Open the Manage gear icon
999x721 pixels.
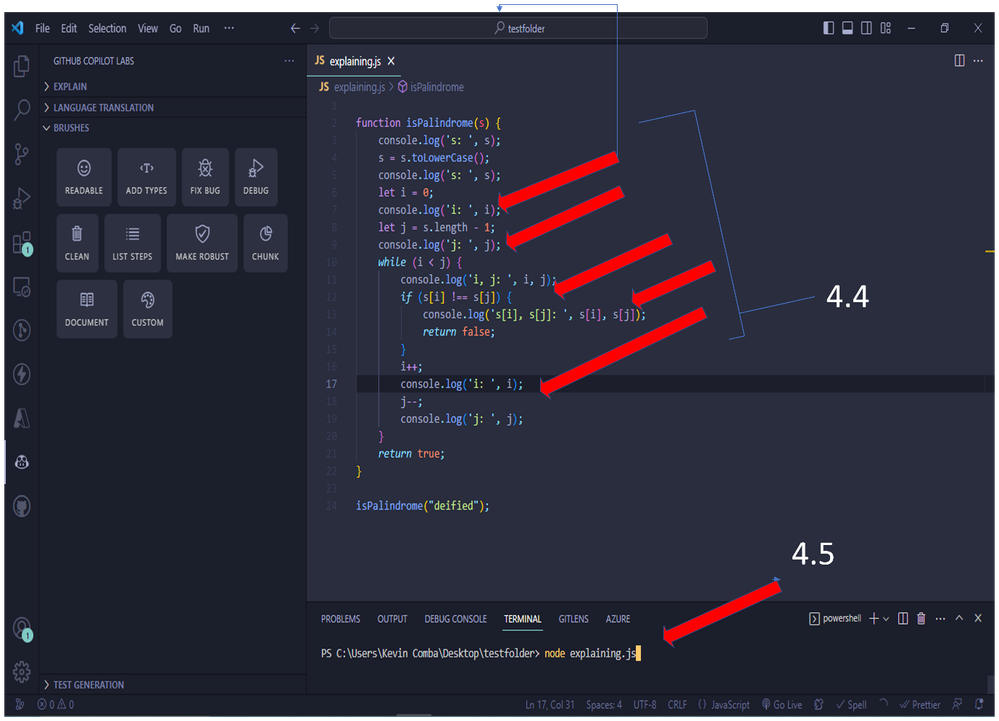click(x=22, y=671)
